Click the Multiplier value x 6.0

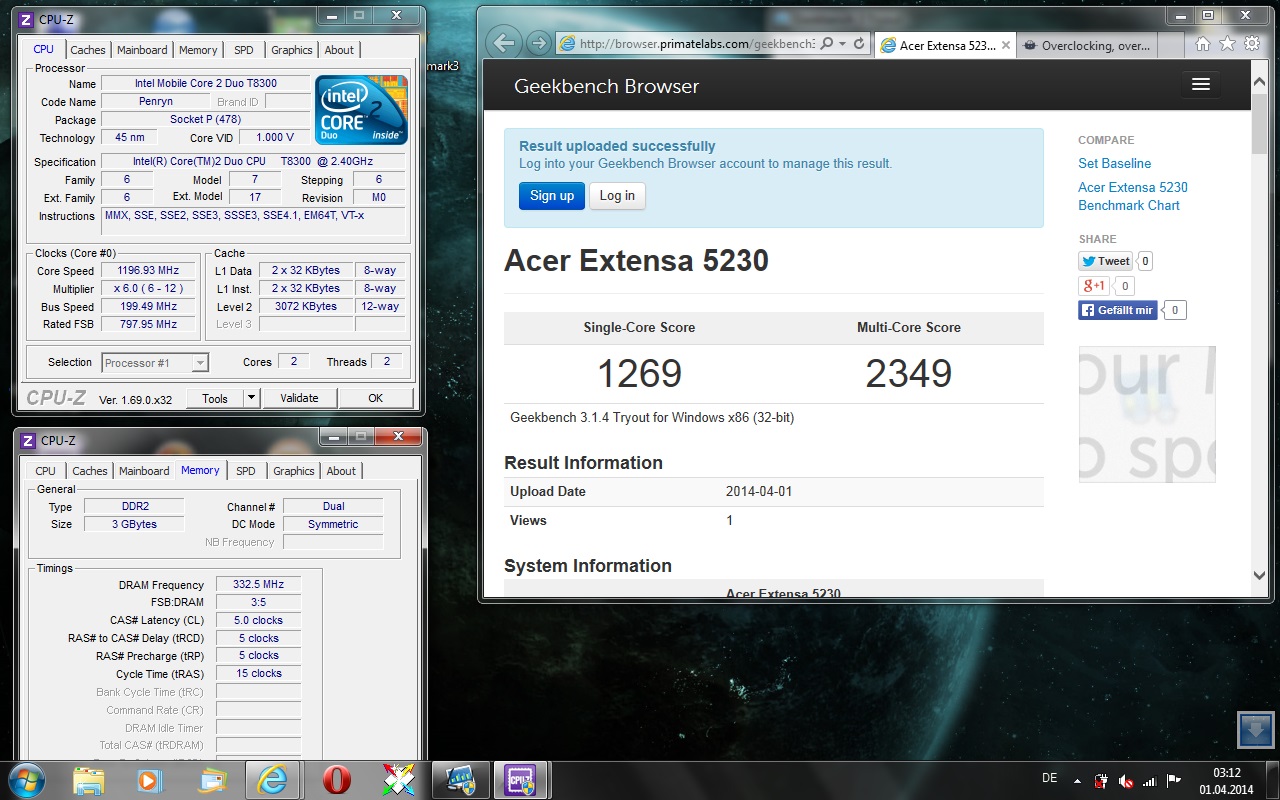(x=150, y=289)
